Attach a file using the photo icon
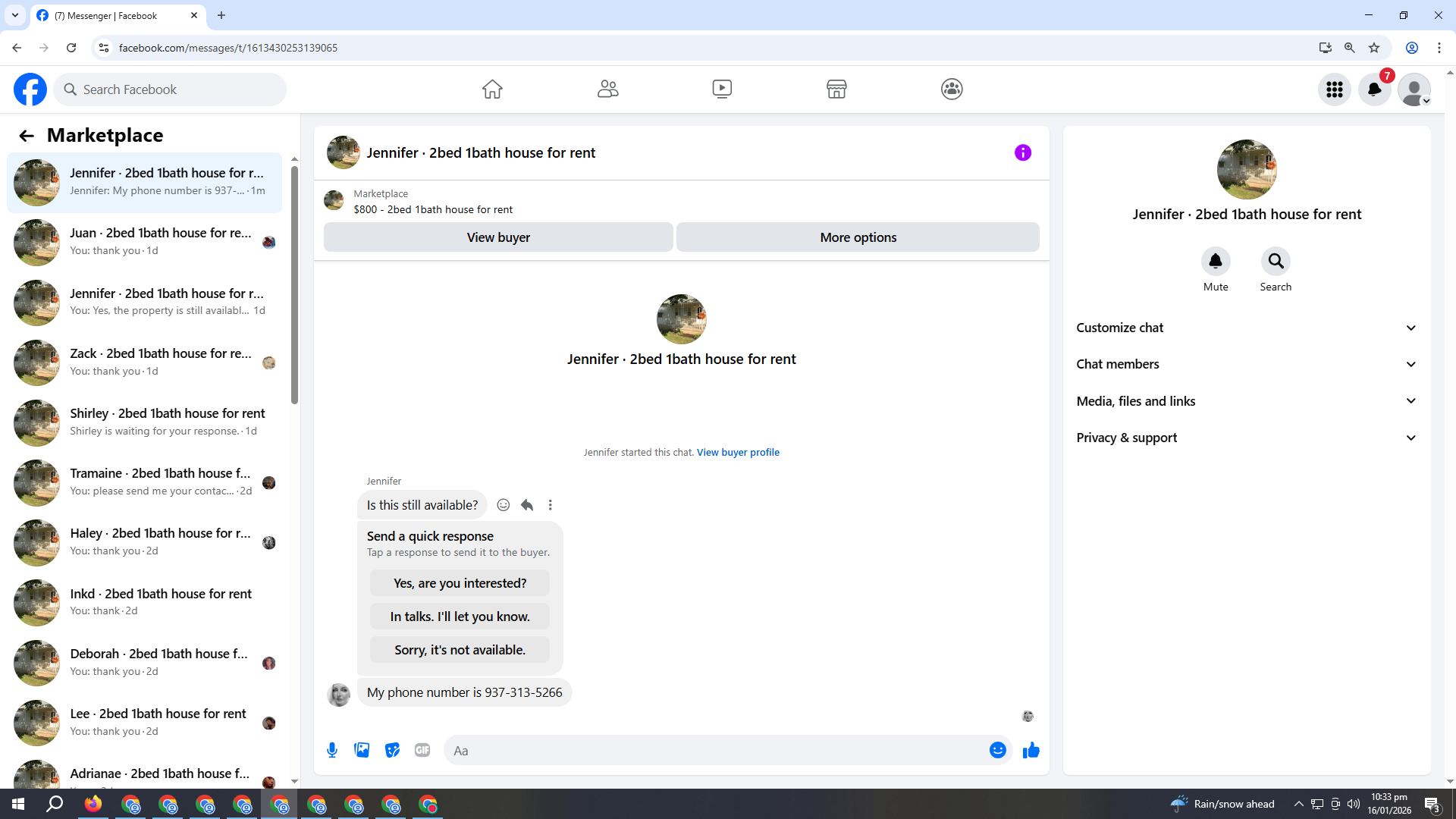1456x819 pixels. coord(362,750)
